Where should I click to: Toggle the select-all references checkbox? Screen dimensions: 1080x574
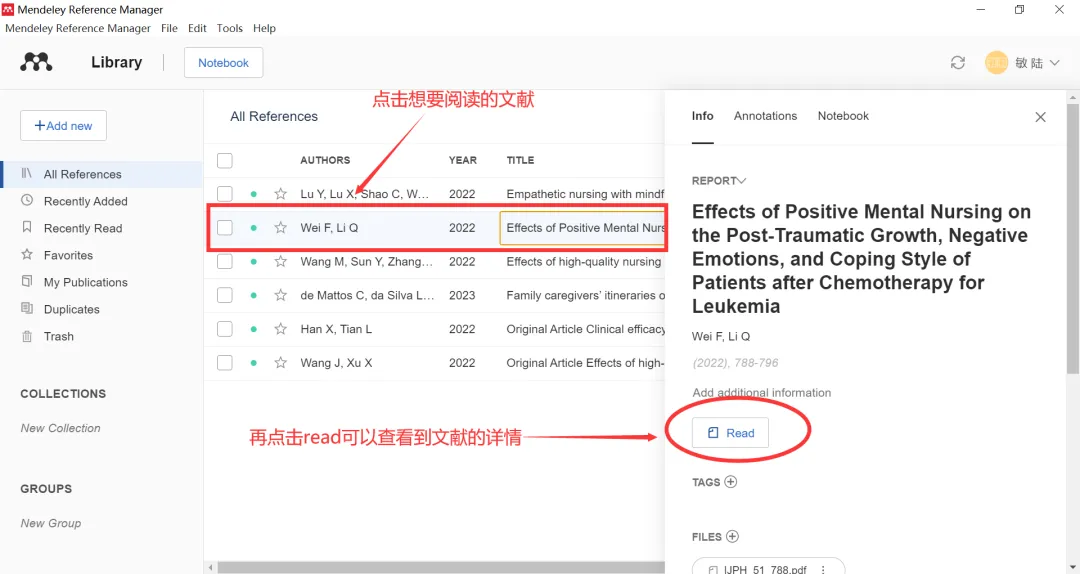pyautogui.click(x=225, y=161)
